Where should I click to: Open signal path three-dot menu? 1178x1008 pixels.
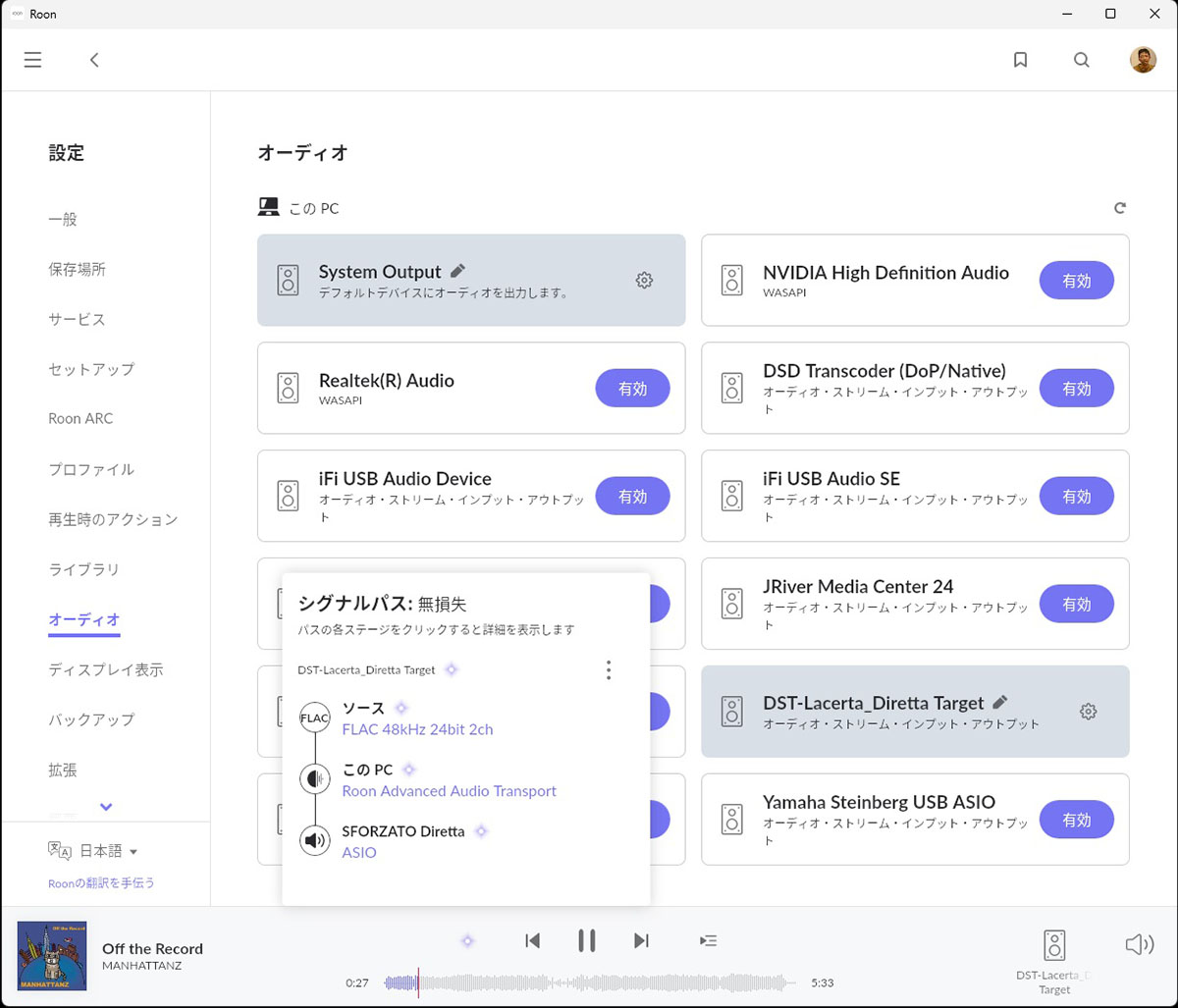pos(609,670)
